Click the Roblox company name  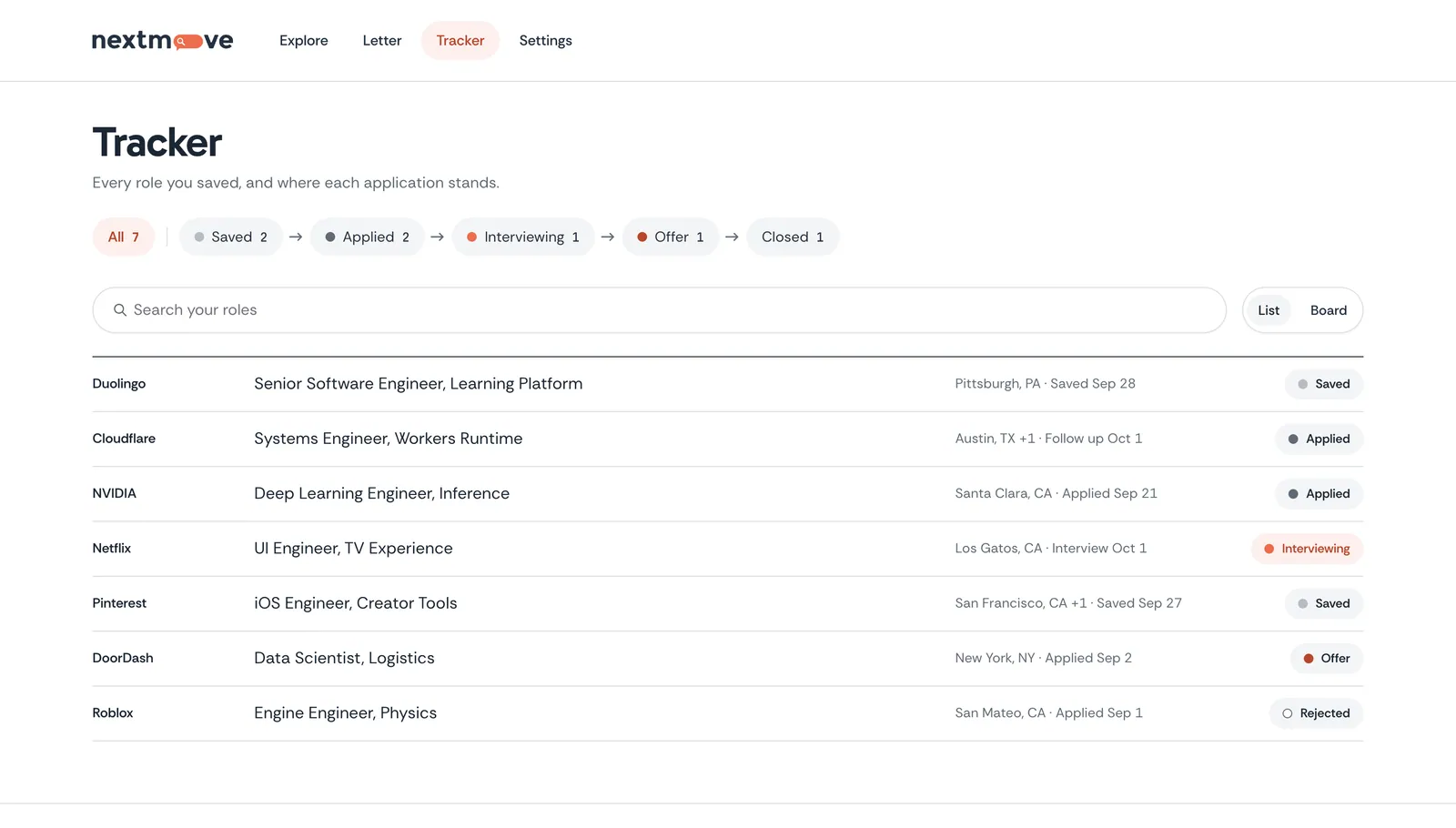pos(113,713)
